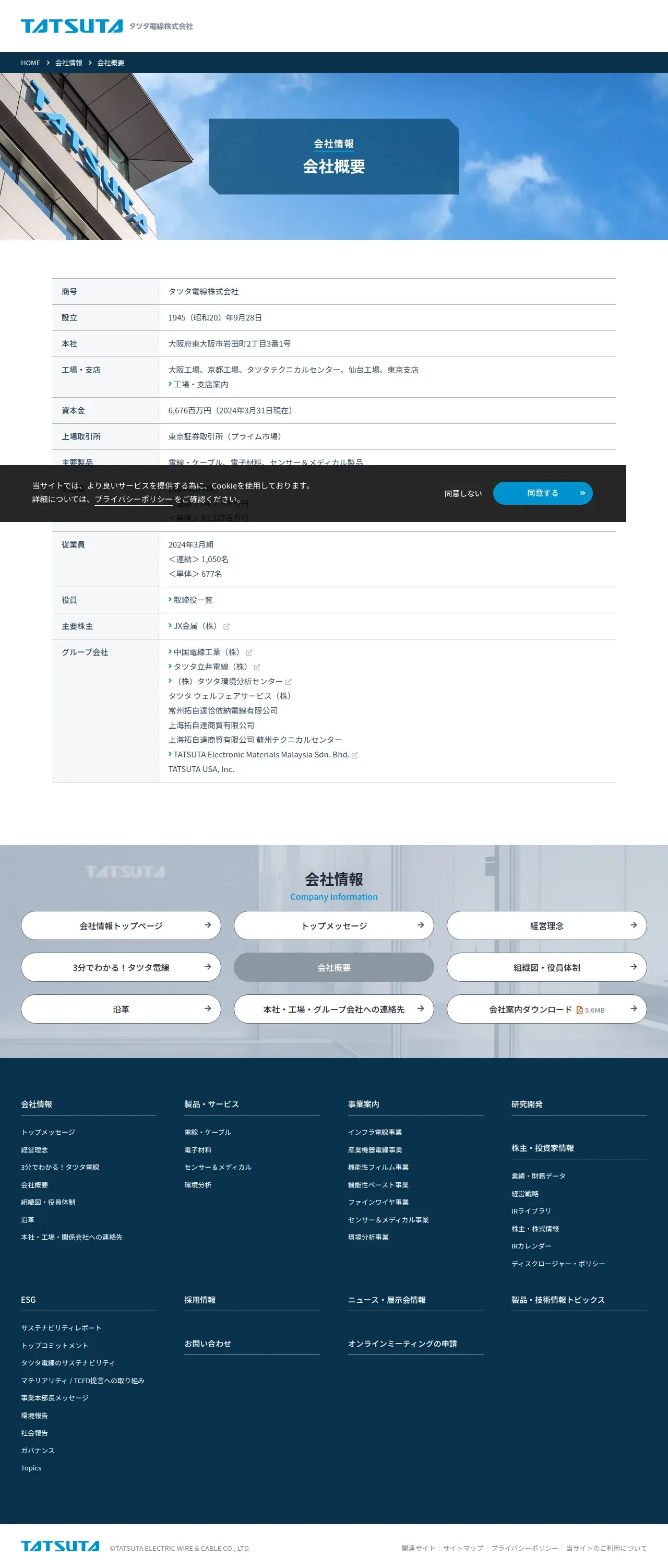Screen dimensions: 668x1568
Task: Click arrow icon on 3分でわかる！タツタ電線 button
Action: (208, 967)
